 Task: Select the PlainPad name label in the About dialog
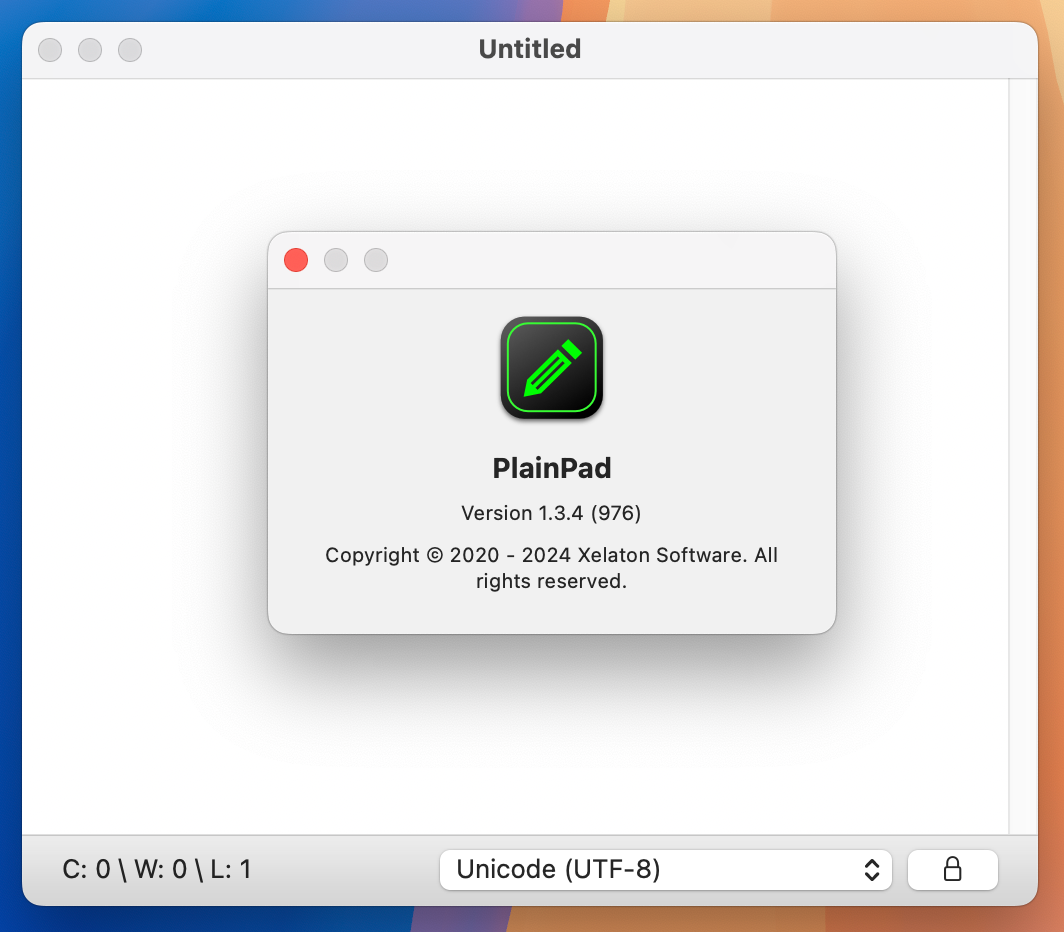(x=551, y=467)
